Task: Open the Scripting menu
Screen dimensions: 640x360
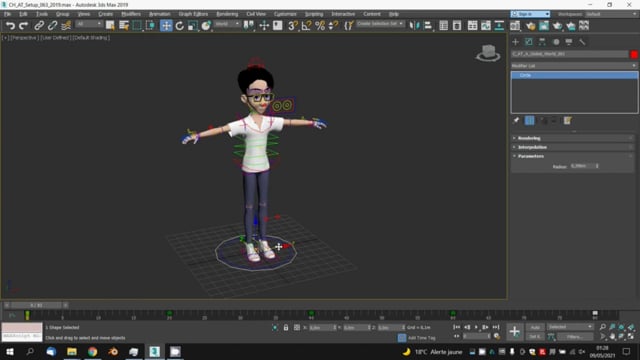Action: [314, 14]
